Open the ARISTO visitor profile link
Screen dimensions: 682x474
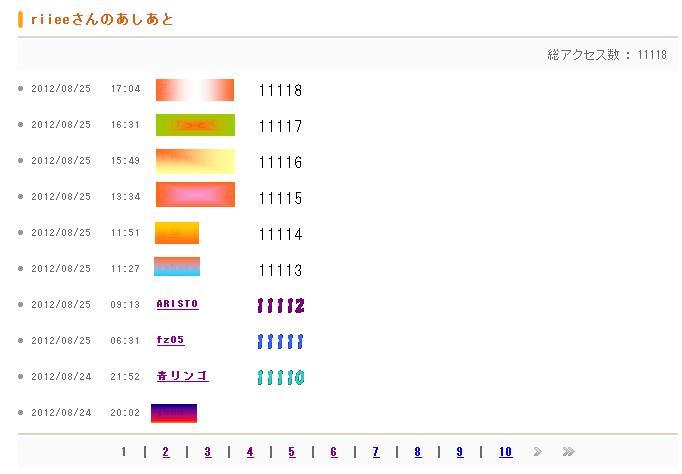point(177,304)
